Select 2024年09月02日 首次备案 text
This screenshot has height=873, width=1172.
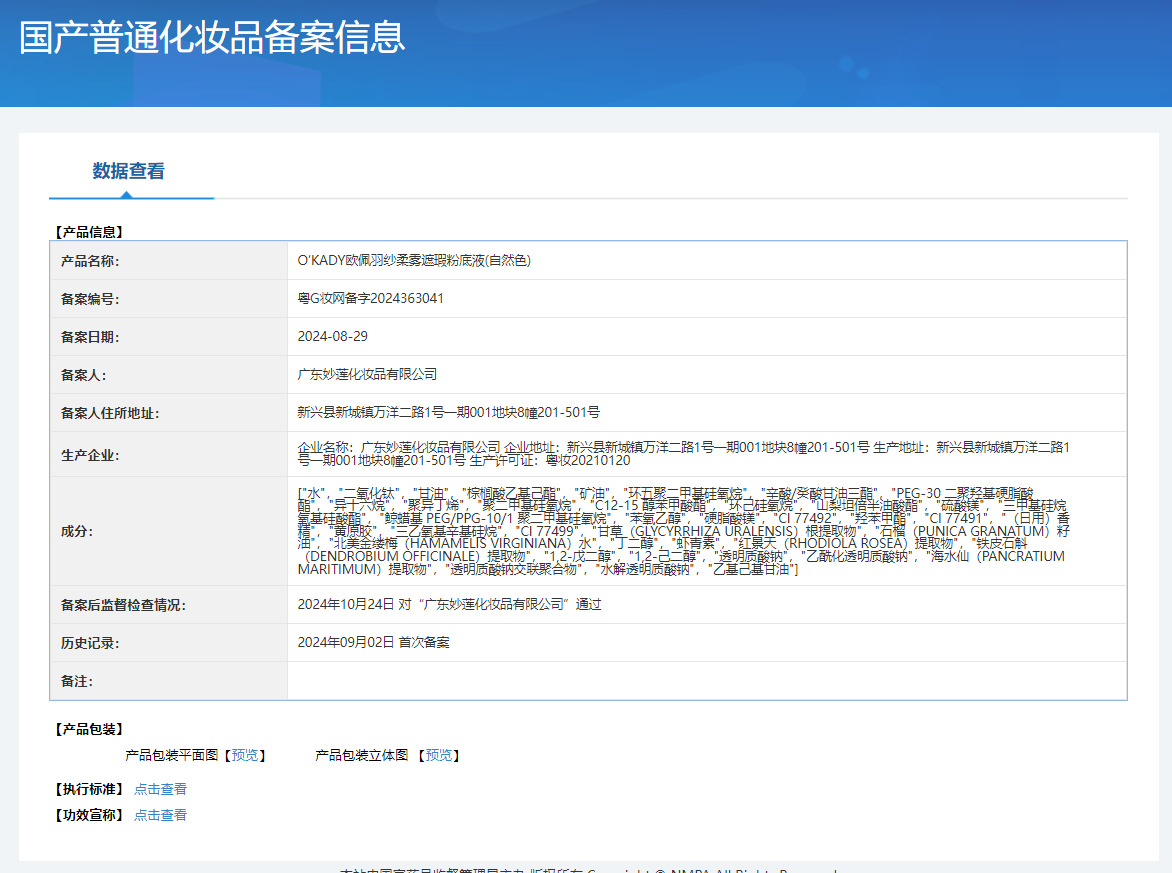click(374, 642)
